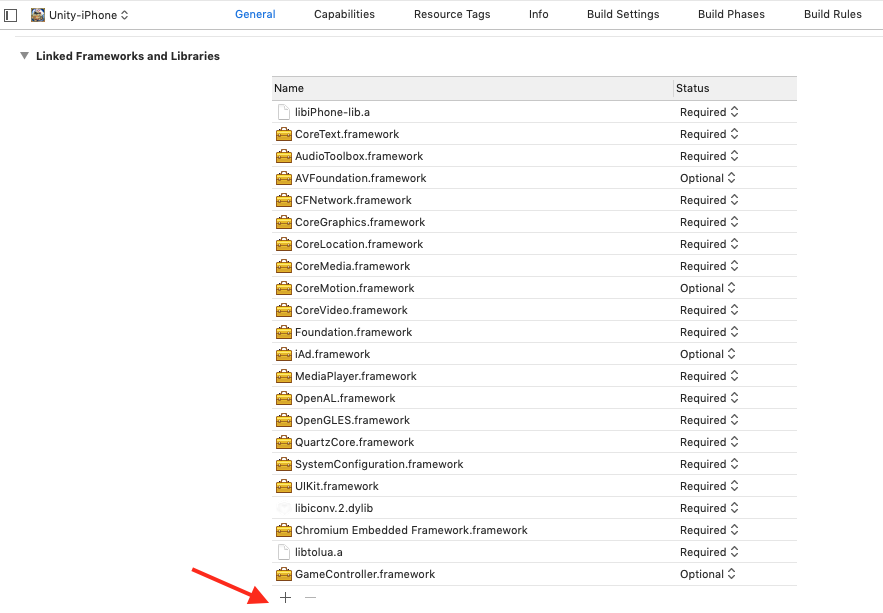Open the iAd.framework Optional status dropdown
Viewport: 883px width, 613px height.
point(708,354)
